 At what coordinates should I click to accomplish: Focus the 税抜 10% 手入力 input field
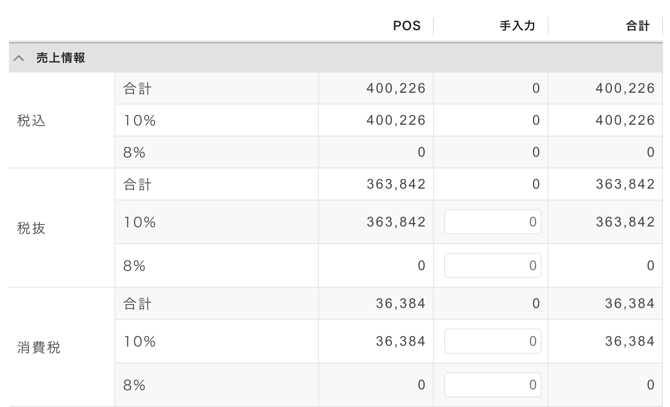pos(492,222)
